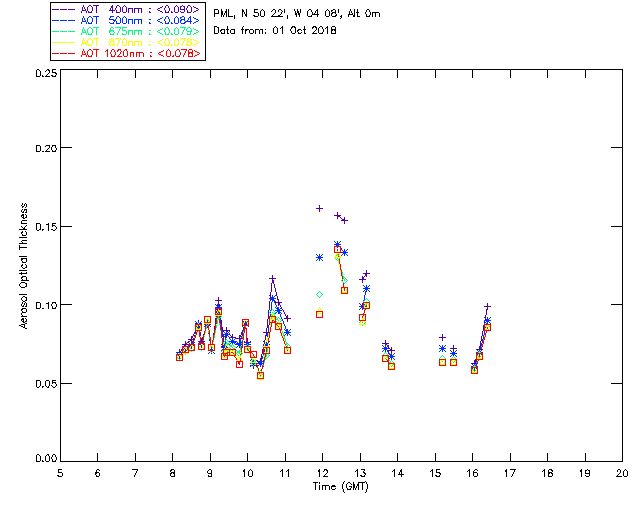Click the x-axis tick label 8
Screen dimensions: 640x512
click(173, 473)
